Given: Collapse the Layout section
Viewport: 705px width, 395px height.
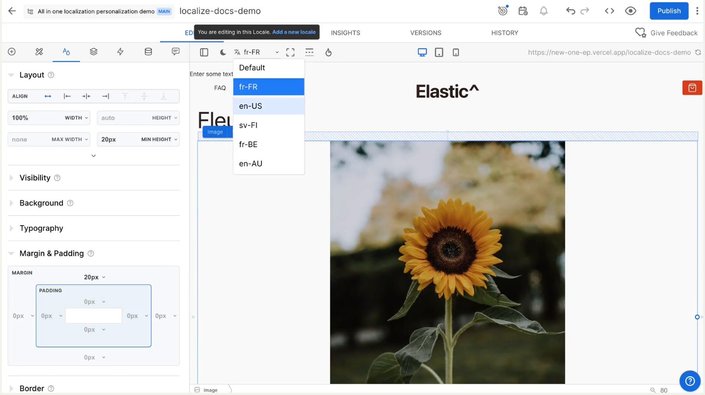Looking at the screenshot, I should pos(31,75).
